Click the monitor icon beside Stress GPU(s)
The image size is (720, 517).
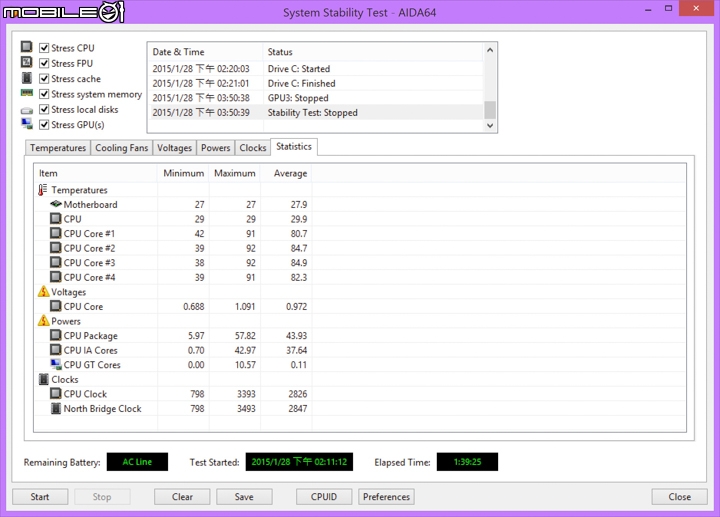click(27, 124)
